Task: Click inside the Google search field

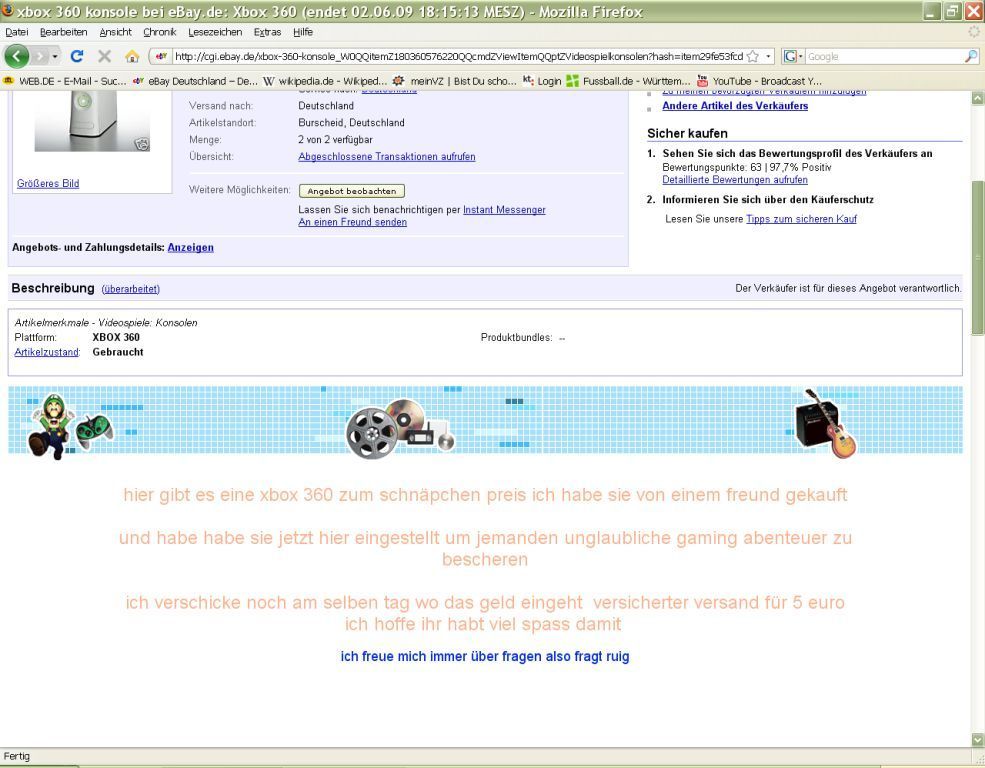Action: tap(880, 57)
